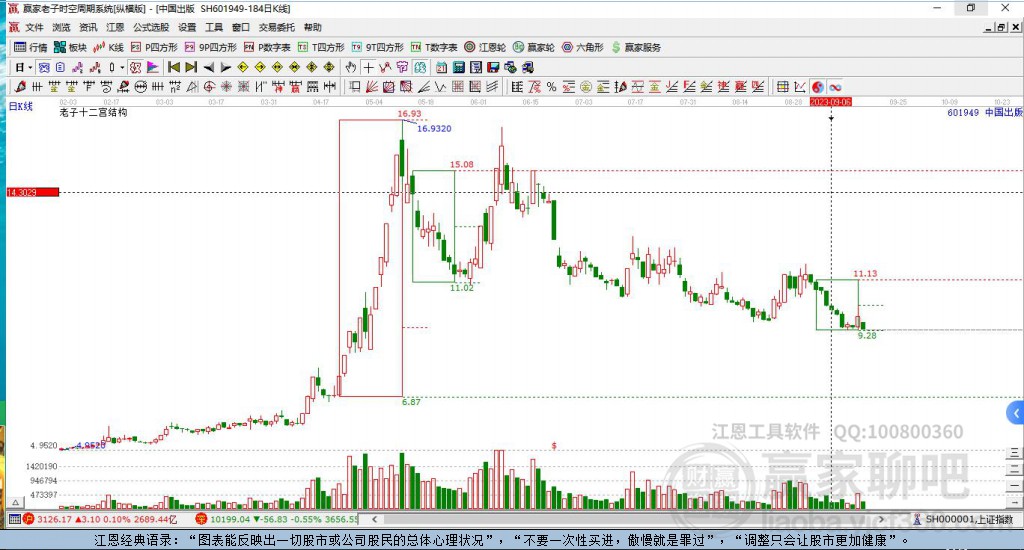The image size is (1024, 550).
Task: Click SH000001 上证指数 status entry
Action: coord(963,519)
